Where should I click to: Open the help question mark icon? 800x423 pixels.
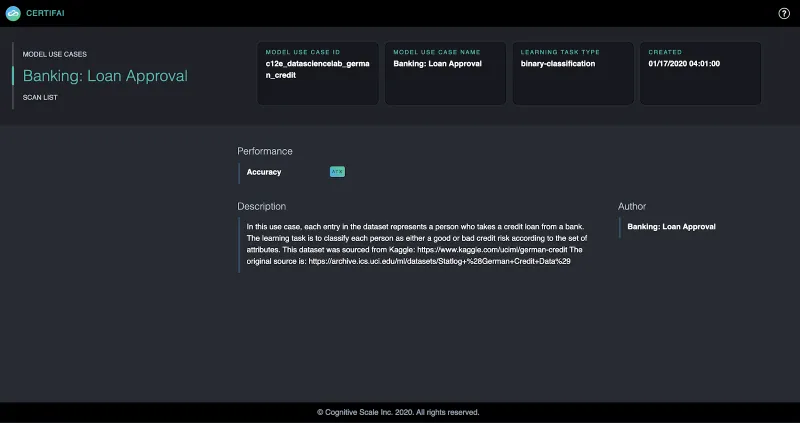tap(784, 14)
